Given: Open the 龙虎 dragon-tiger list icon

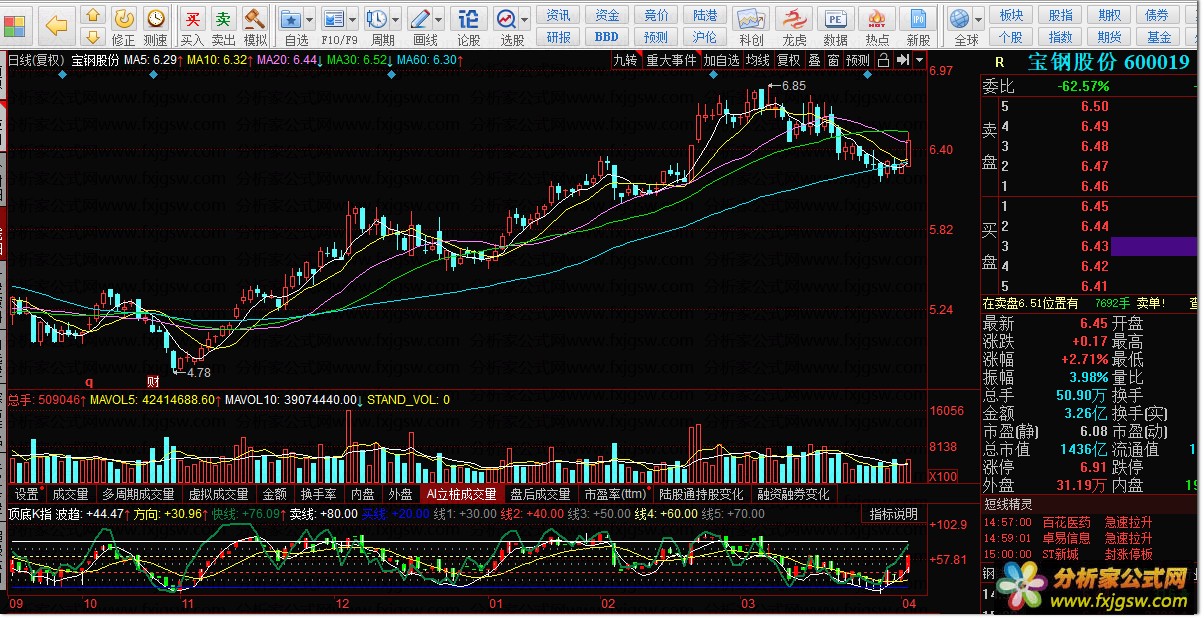Looking at the screenshot, I should tap(794, 18).
